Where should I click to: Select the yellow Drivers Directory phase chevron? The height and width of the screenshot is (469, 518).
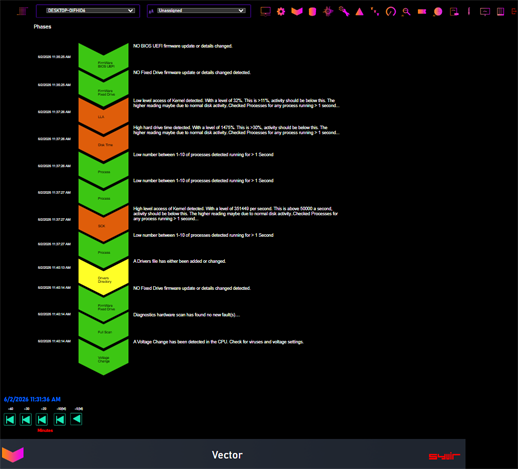coord(103,278)
